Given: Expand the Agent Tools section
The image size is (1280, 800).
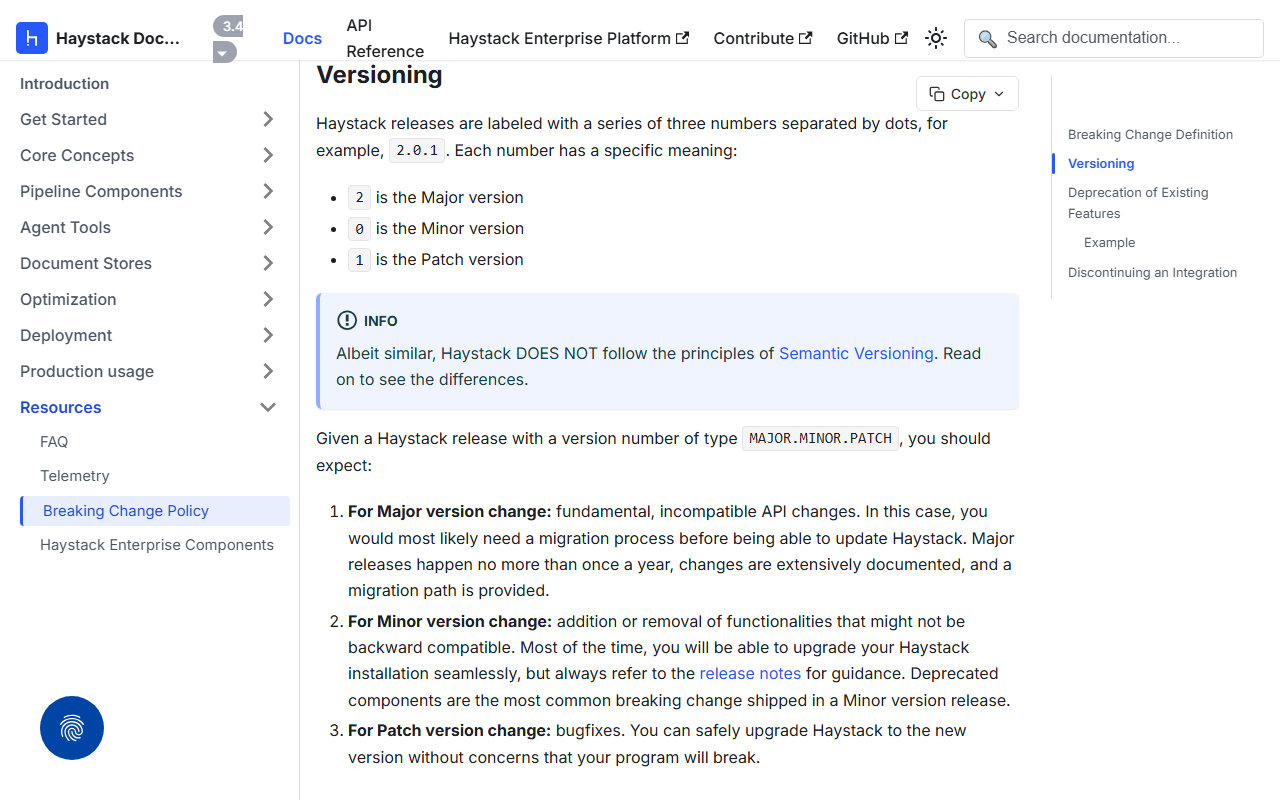Looking at the screenshot, I should (268, 227).
